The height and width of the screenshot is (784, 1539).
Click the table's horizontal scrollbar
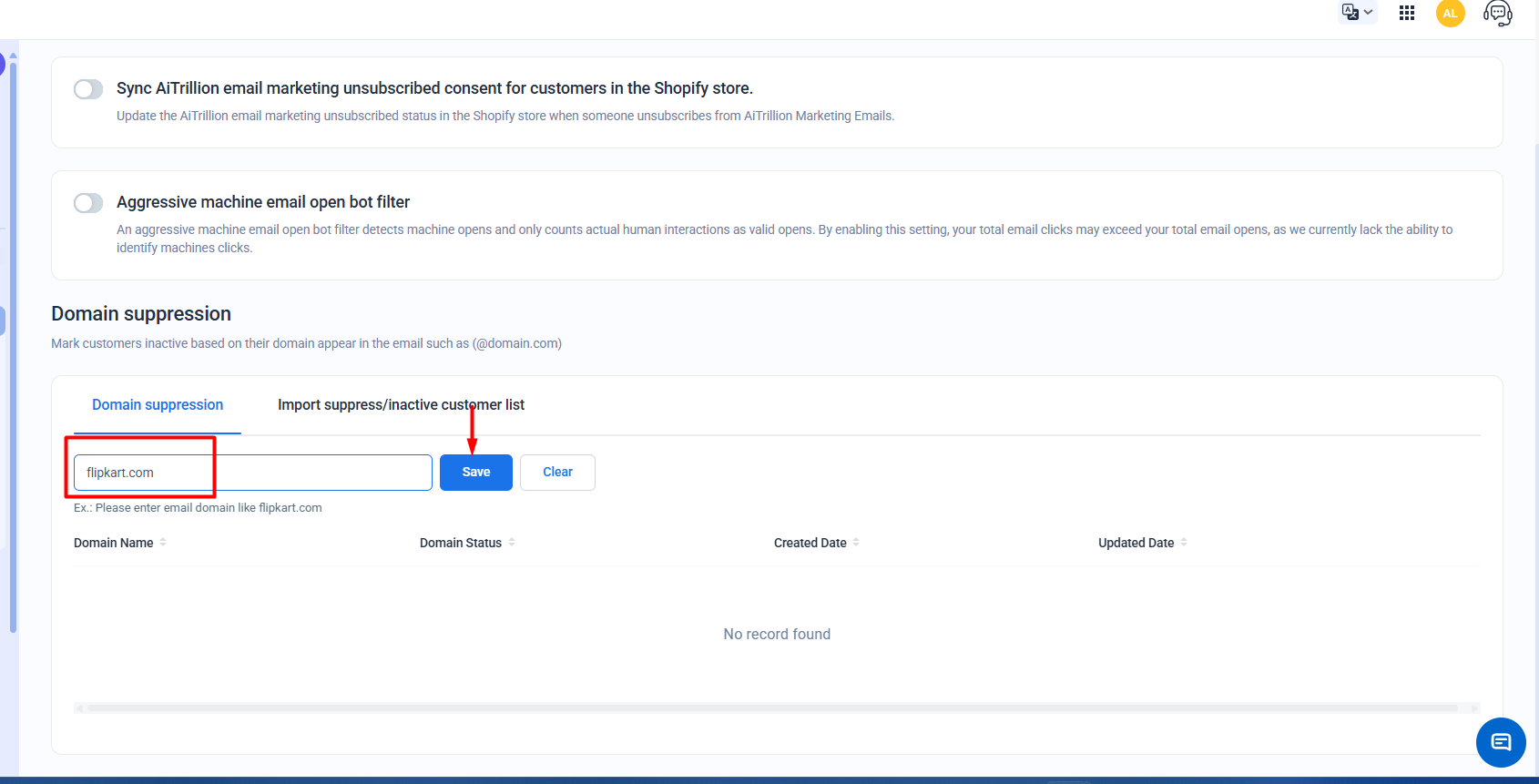coord(772,708)
